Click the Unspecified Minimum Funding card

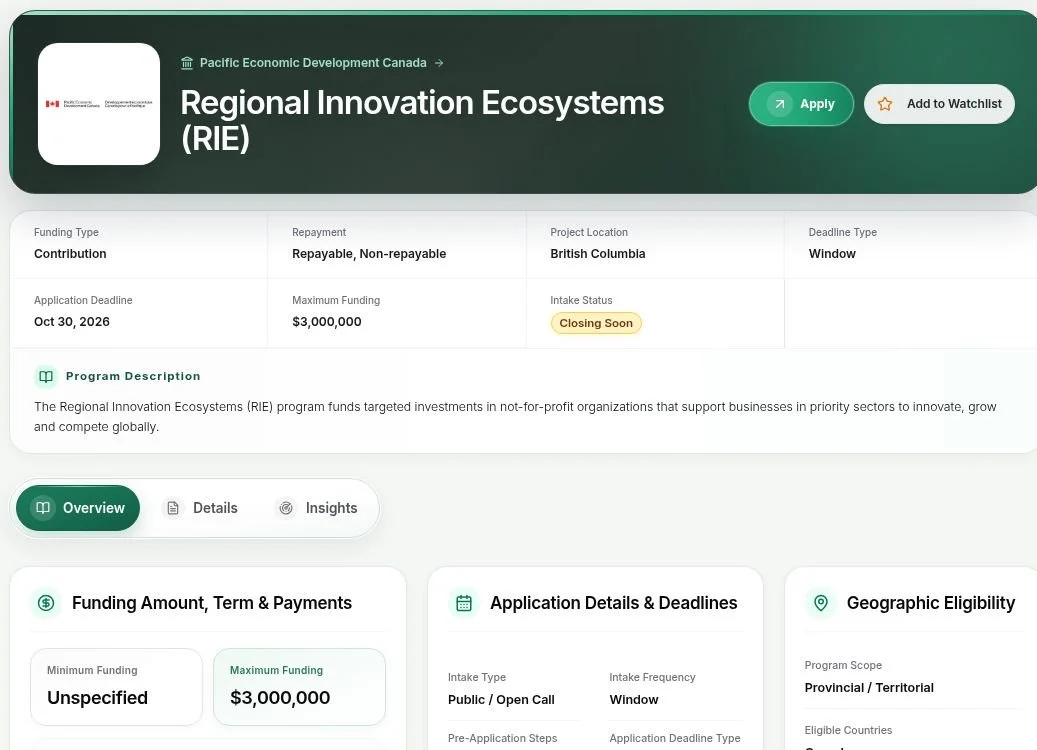[116, 687]
